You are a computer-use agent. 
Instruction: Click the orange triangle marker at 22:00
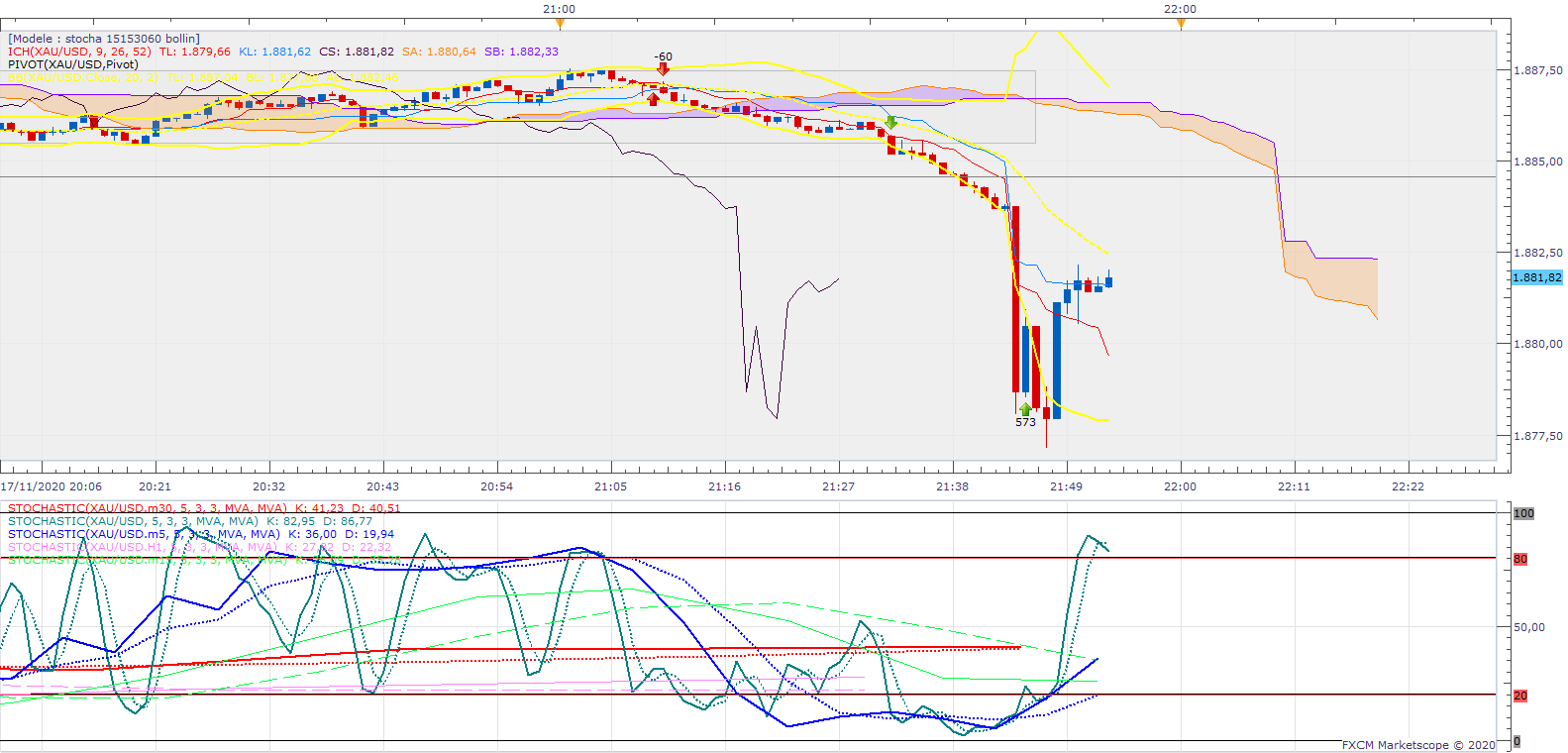pyautogui.click(x=1181, y=23)
